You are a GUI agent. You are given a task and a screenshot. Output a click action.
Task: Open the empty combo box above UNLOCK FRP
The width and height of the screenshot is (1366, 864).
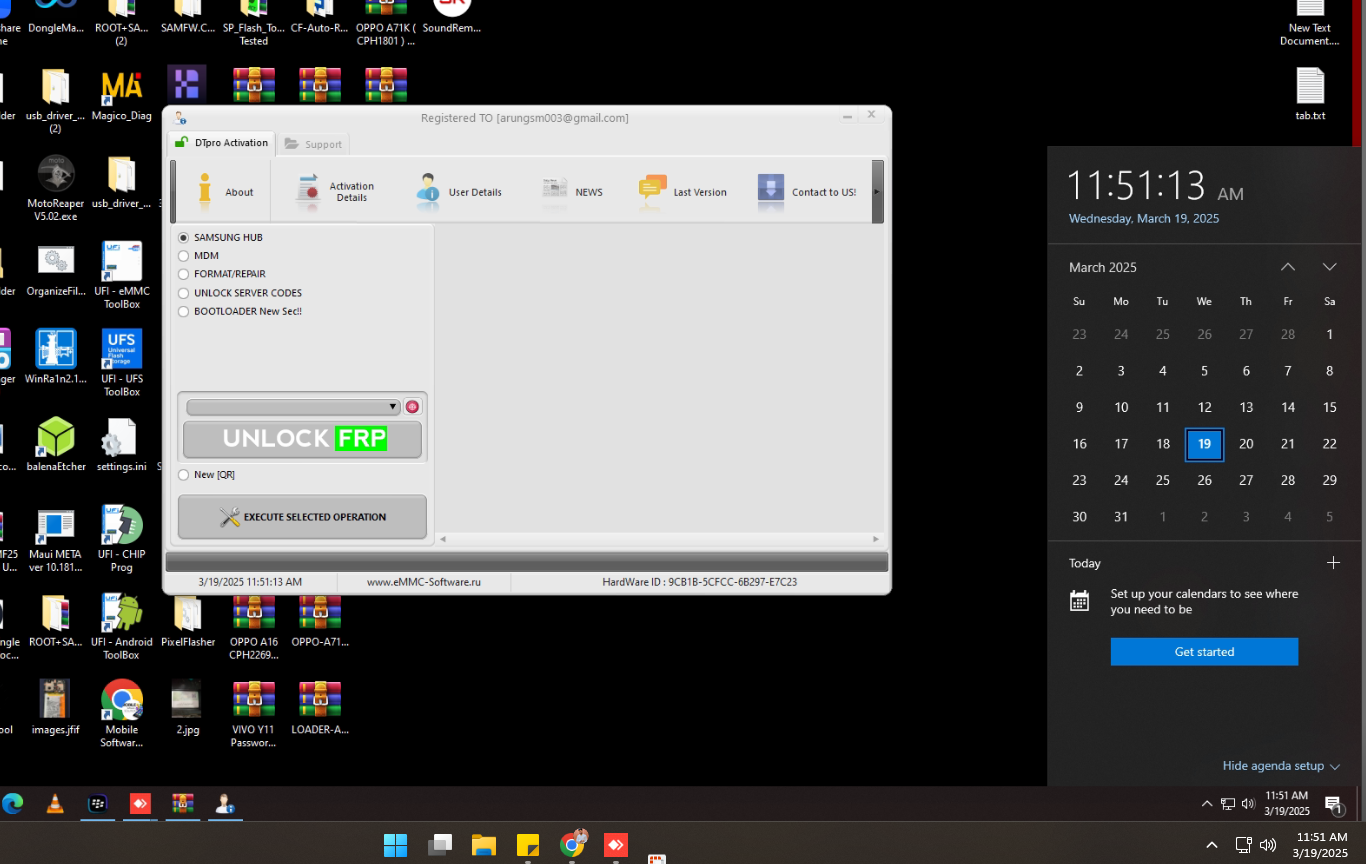pos(293,407)
